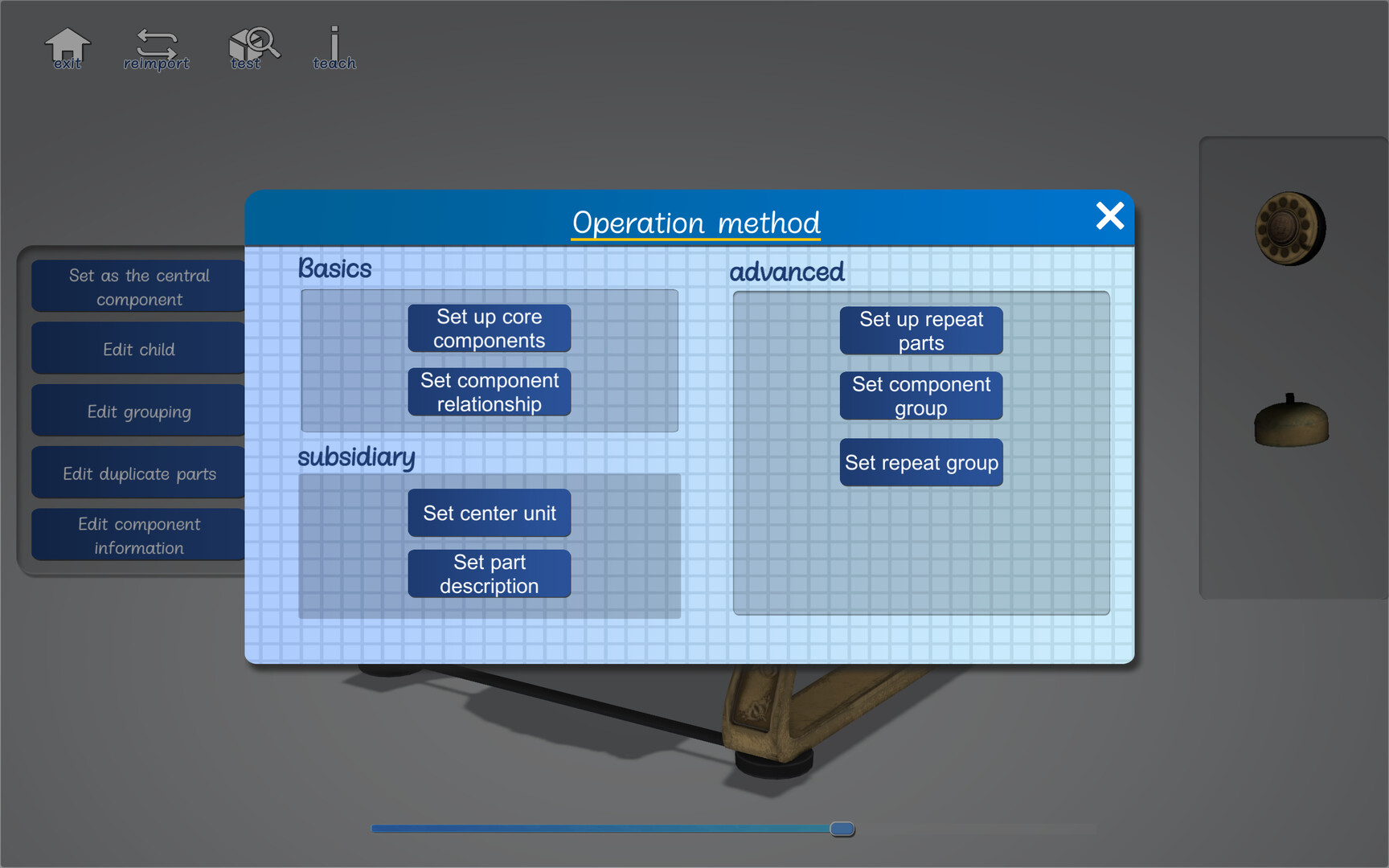The width and height of the screenshot is (1389, 868).
Task: Click the subsidiary section heading
Action: (356, 457)
